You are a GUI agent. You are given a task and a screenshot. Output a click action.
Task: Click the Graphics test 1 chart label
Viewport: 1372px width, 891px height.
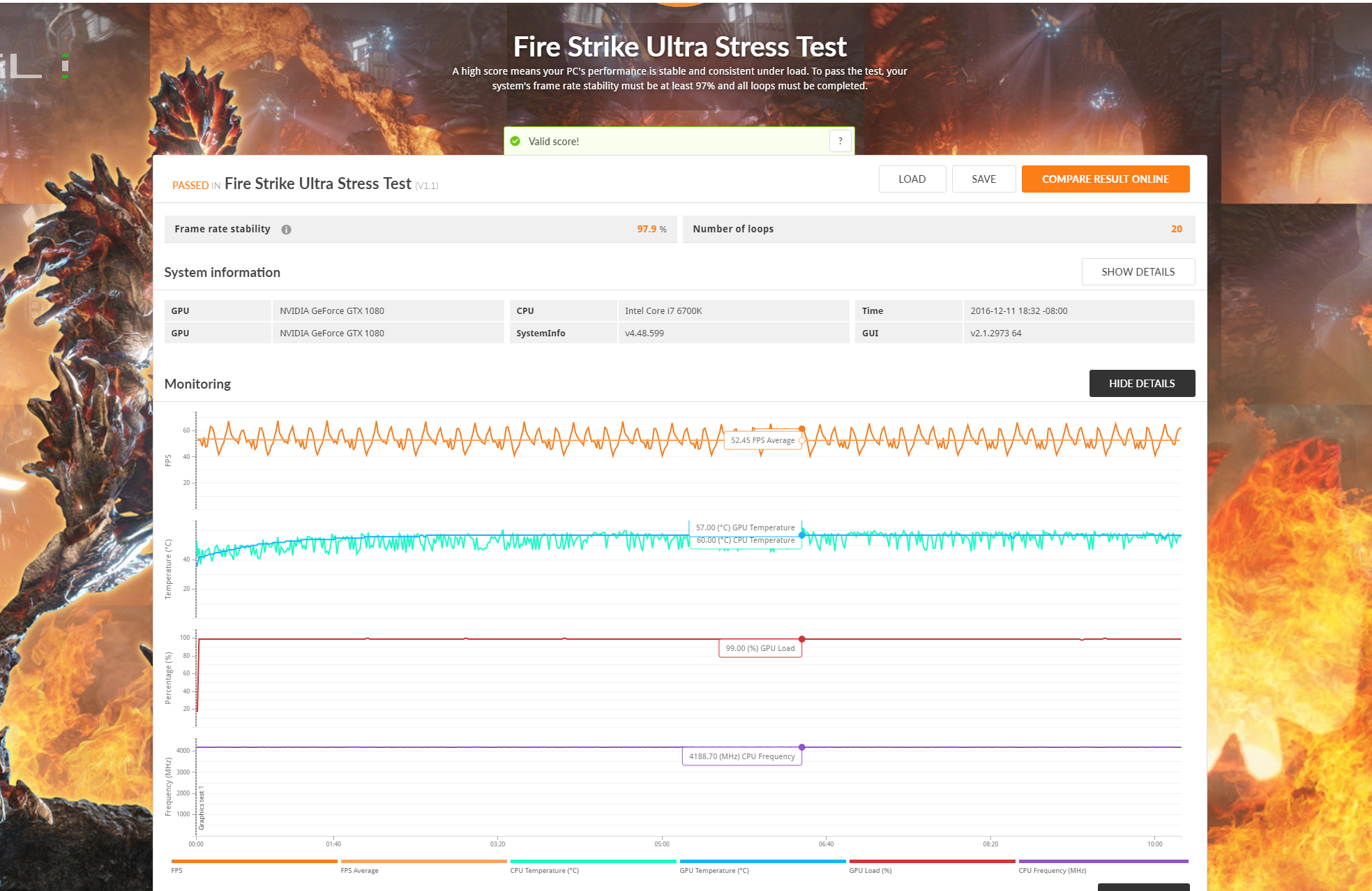pyautogui.click(x=202, y=809)
